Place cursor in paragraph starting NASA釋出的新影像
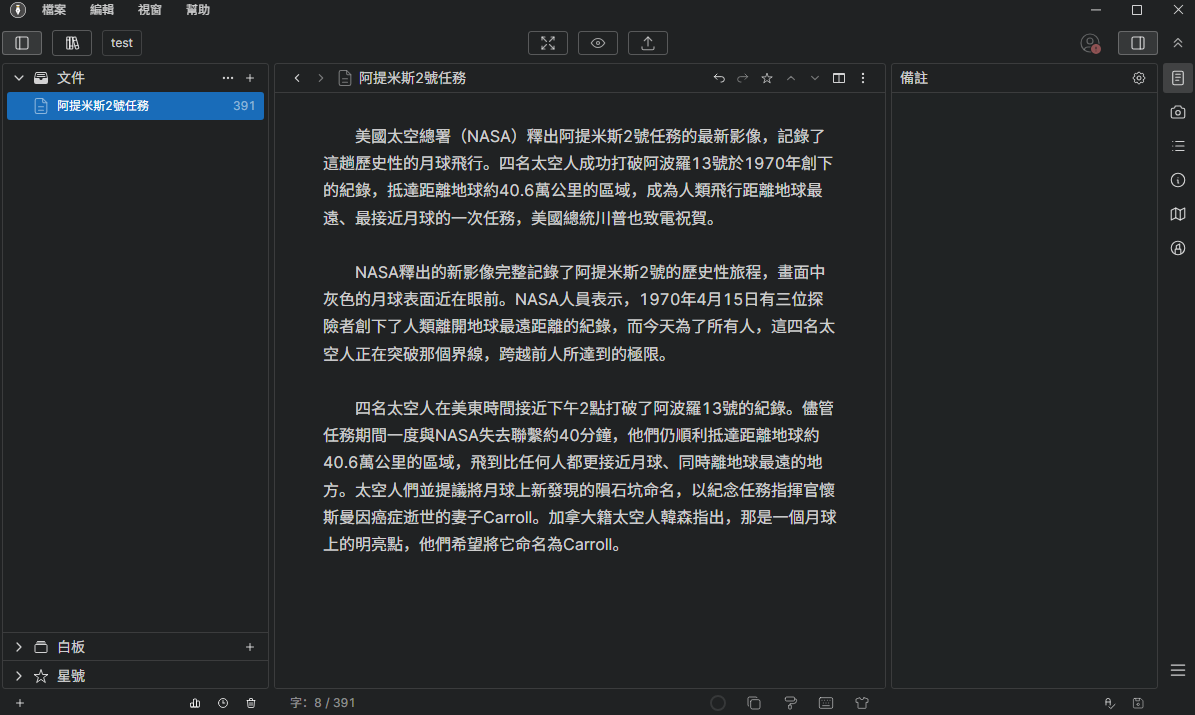The image size is (1195, 715). click(x=579, y=313)
